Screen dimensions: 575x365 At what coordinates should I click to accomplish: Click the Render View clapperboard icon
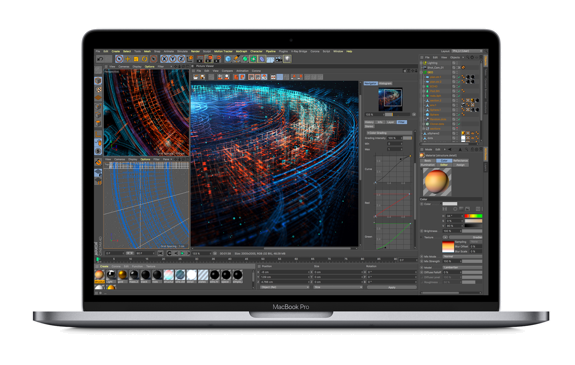200,59
